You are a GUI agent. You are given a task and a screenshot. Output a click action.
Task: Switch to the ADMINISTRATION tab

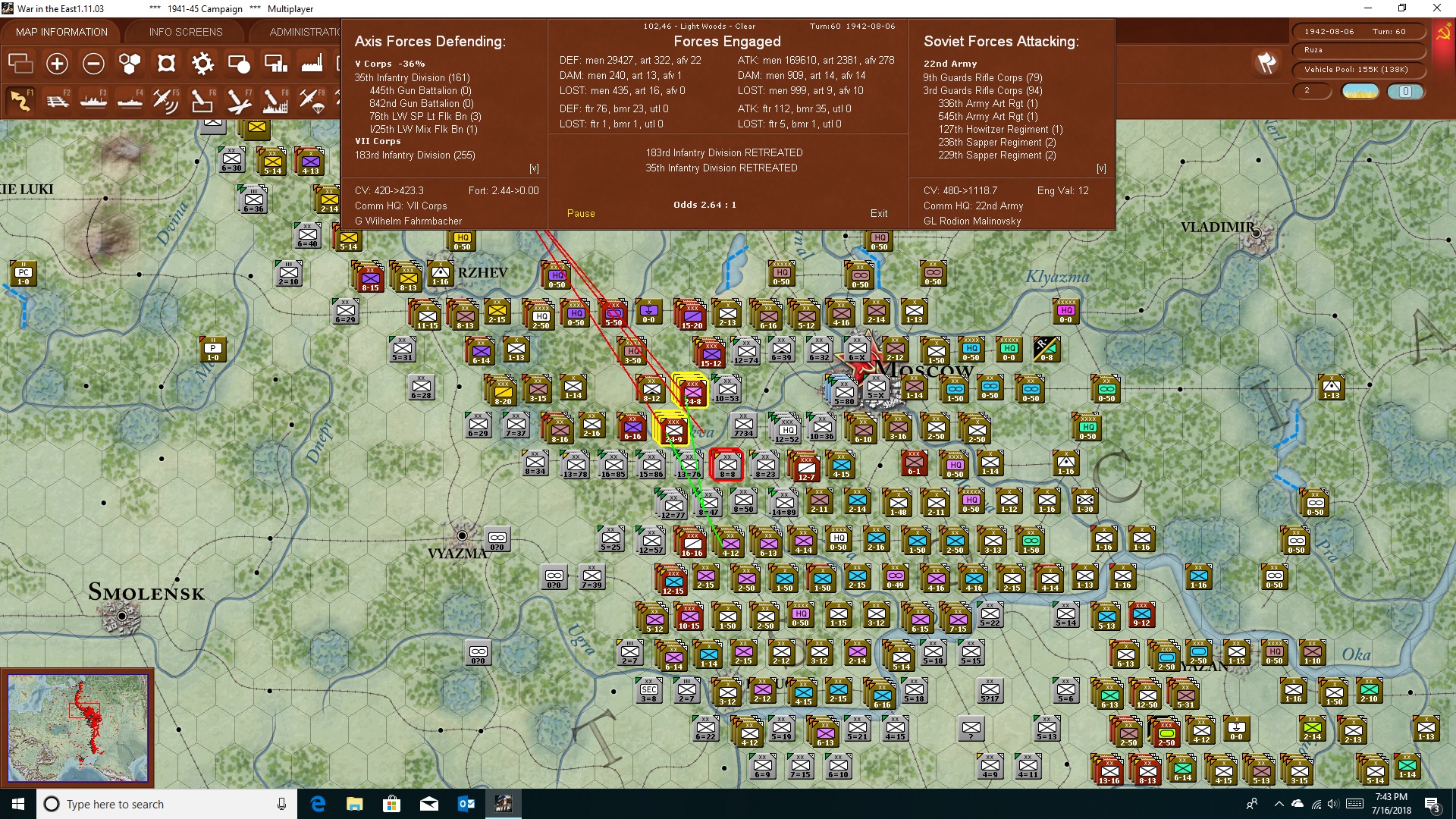305,32
